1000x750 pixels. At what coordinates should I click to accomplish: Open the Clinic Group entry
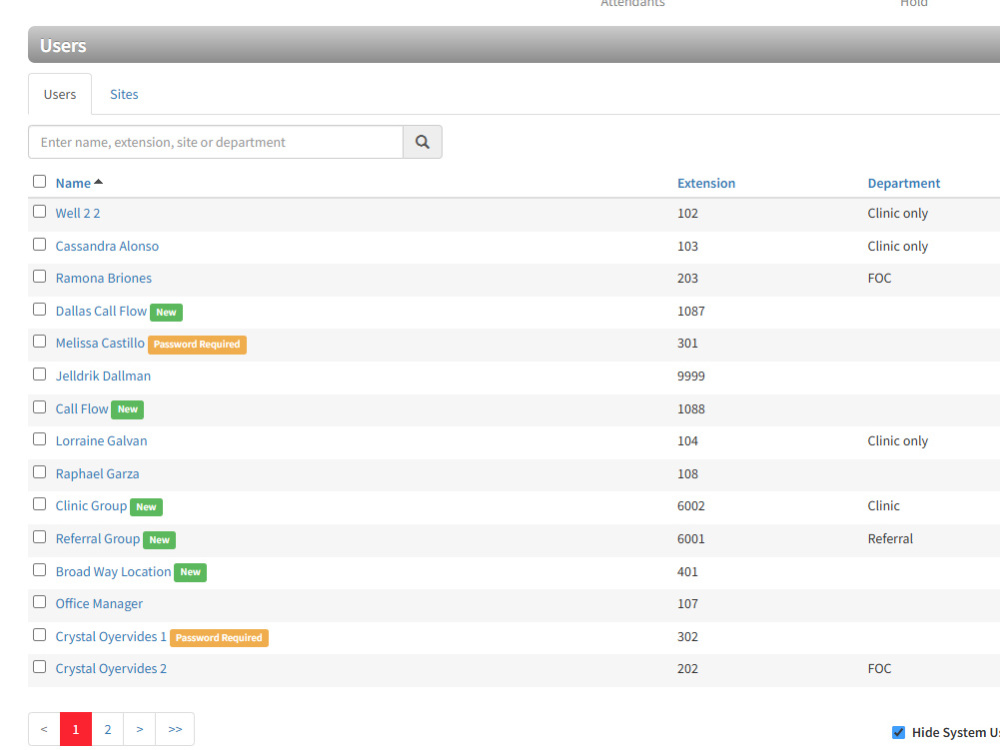click(91, 506)
